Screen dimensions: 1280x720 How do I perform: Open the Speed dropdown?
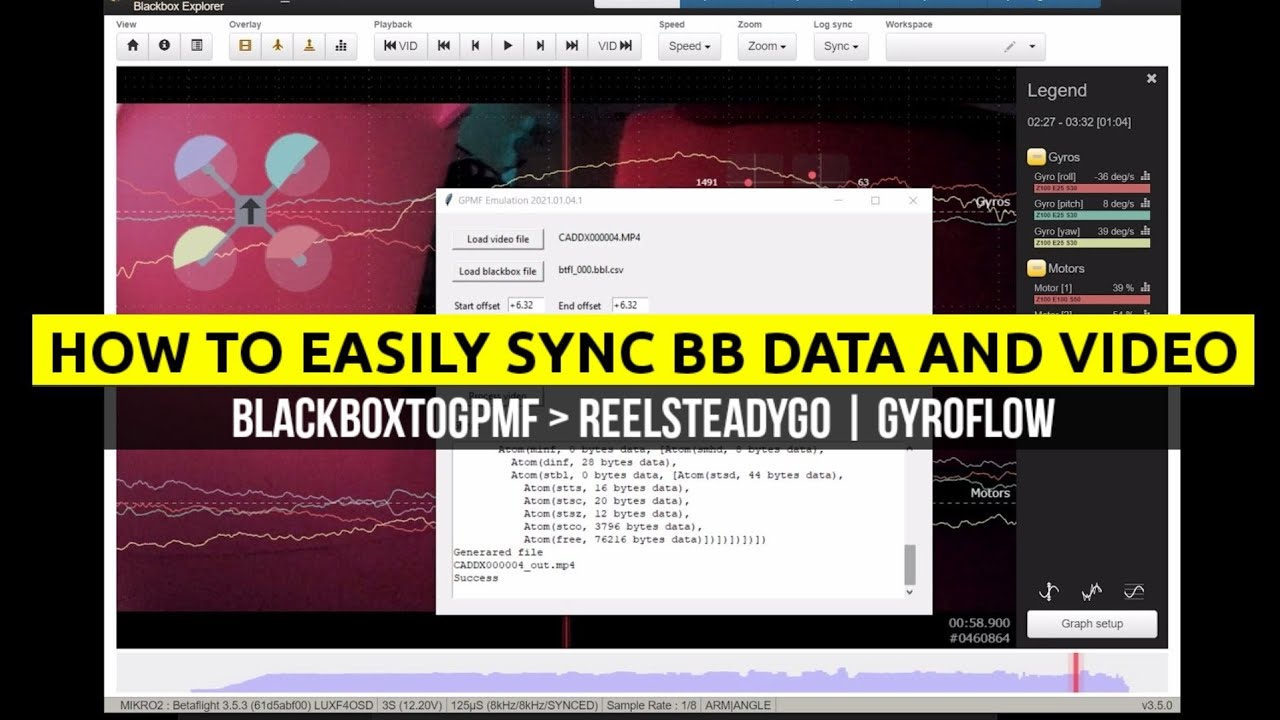click(x=690, y=46)
